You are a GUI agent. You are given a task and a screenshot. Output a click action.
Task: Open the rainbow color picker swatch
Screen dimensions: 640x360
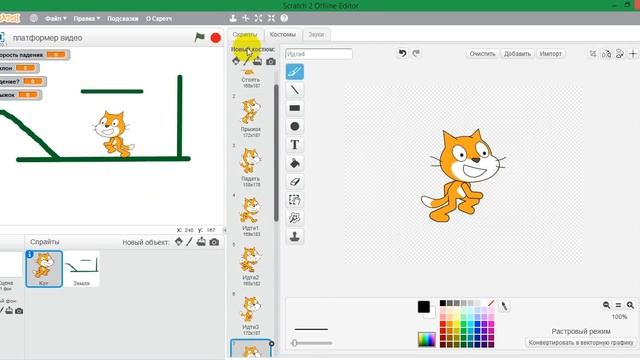coord(427,340)
